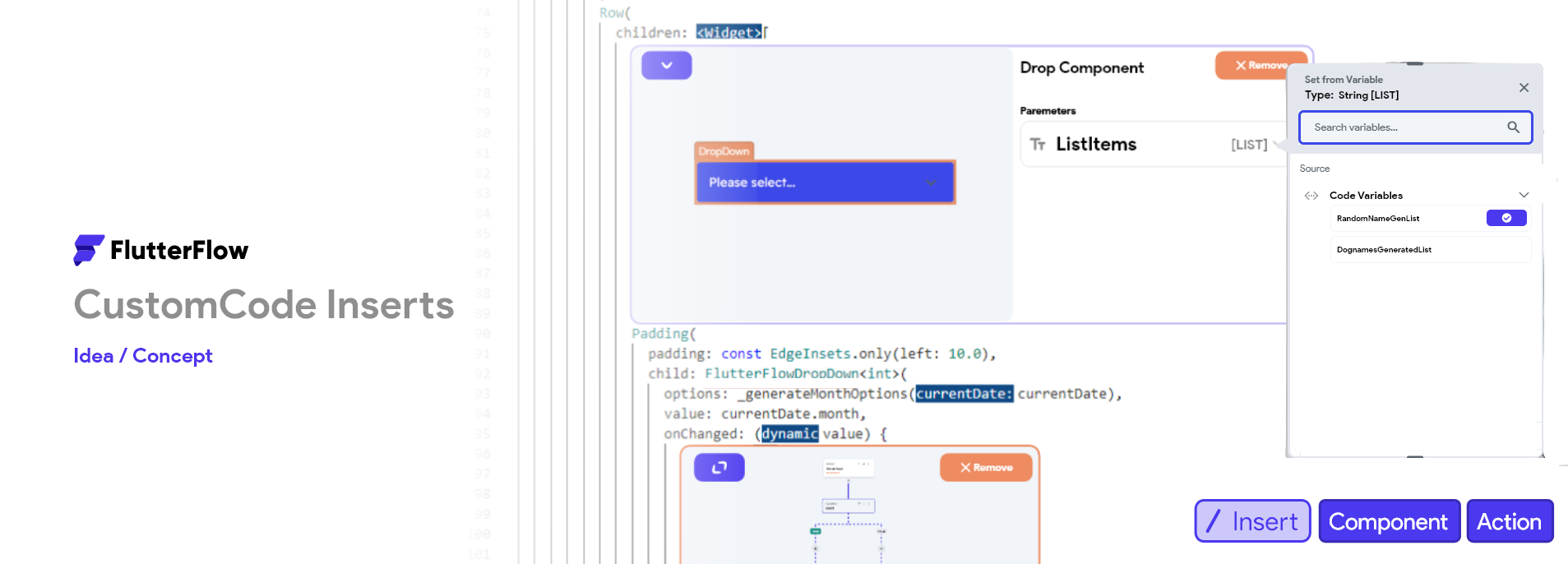Remove the Drop Component
This screenshot has height=564, width=1568.
[x=1260, y=65]
